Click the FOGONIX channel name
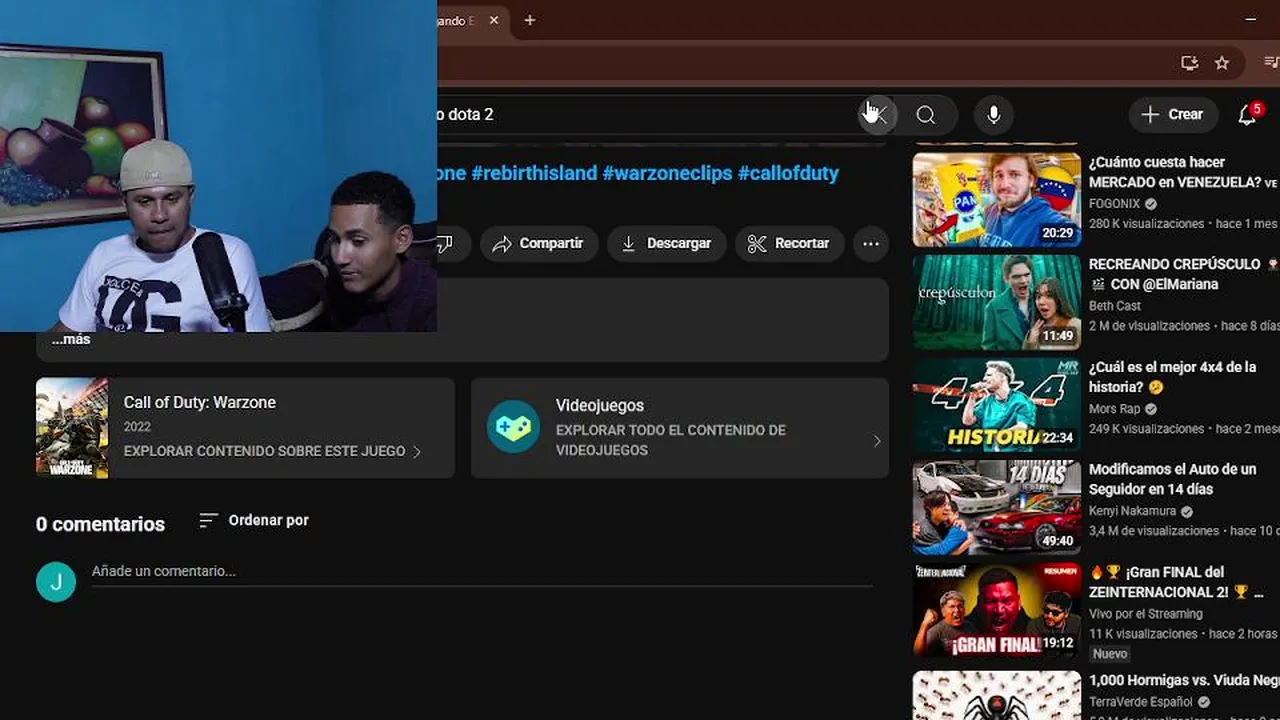Viewport: 1280px width, 720px height. [1114, 204]
